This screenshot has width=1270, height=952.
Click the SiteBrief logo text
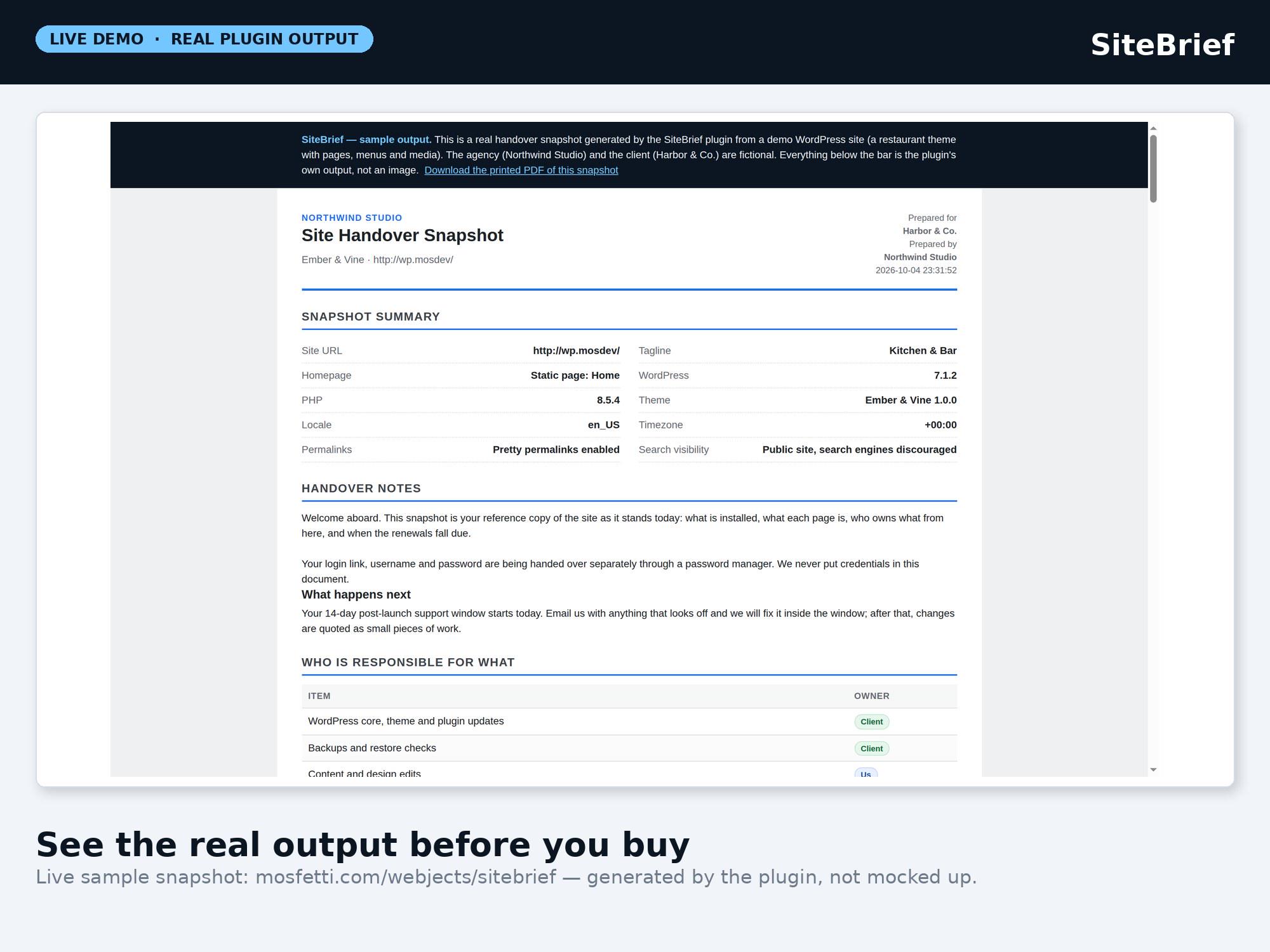click(1162, 45)
